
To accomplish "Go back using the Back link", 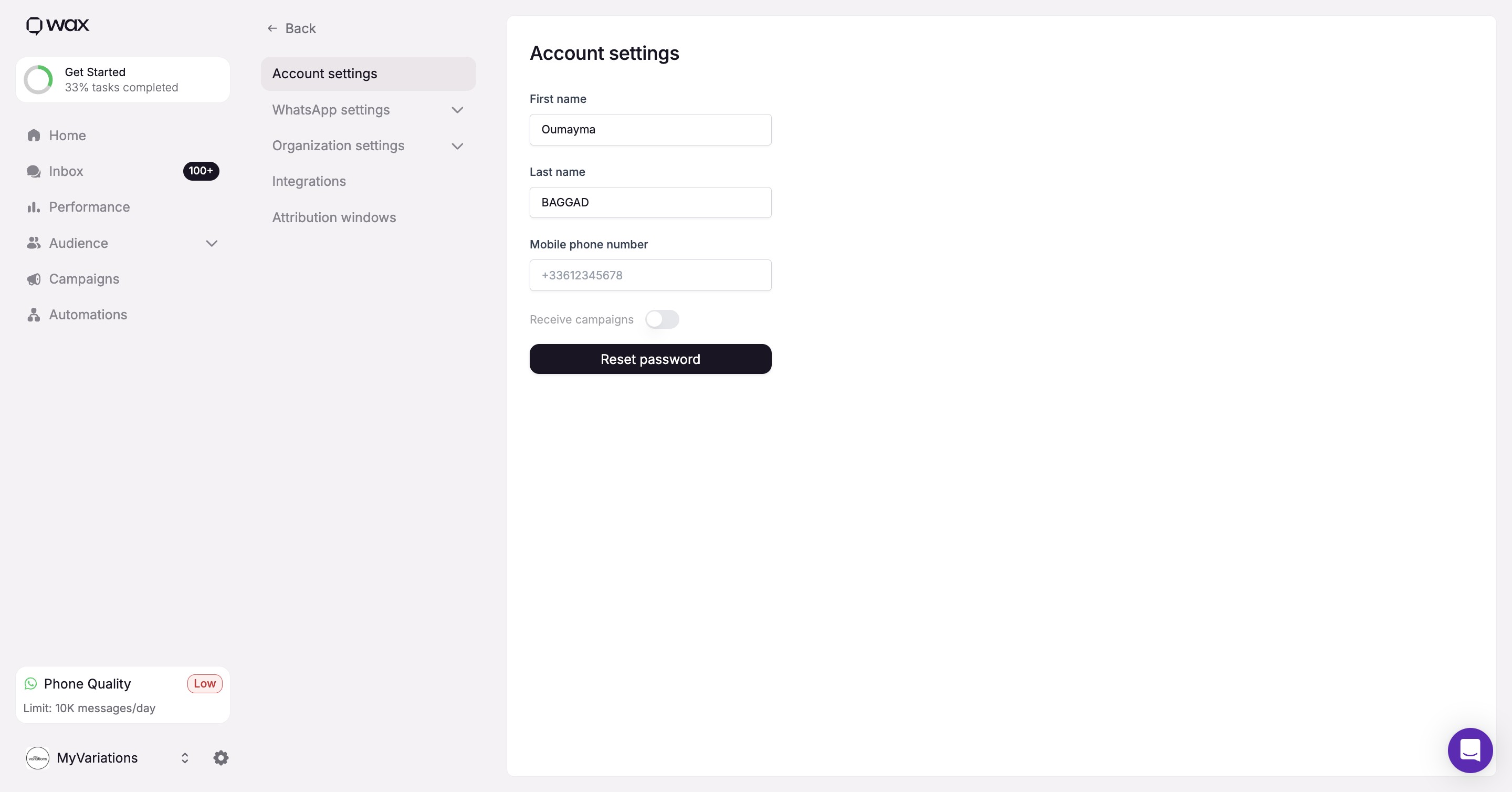I will click(x=292, y=28).
